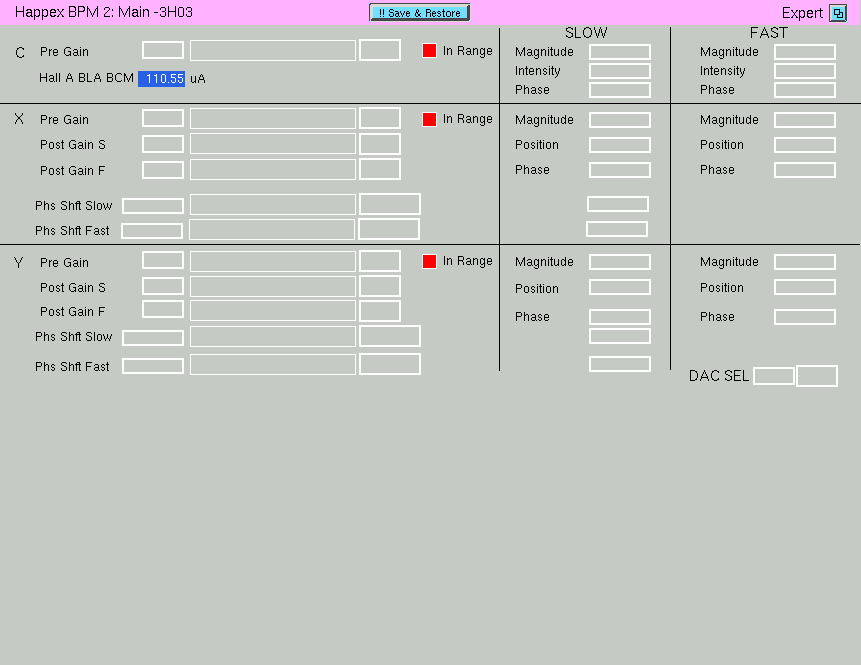The width and height of the screenshot is (861, 665).
Task: Click the SLOW Magnitude field in X section
Action: tap(620, 120)
